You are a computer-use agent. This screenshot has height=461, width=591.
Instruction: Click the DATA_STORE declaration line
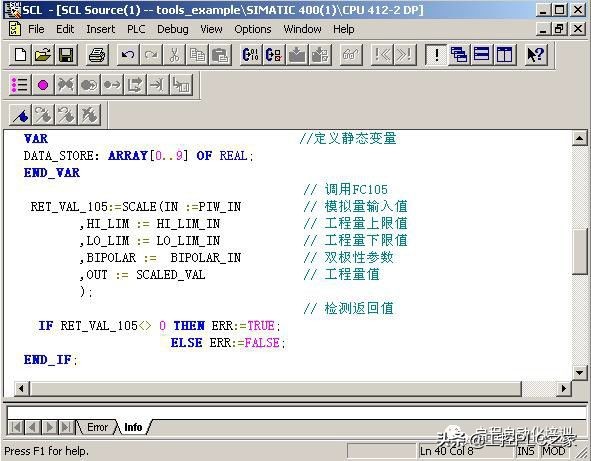tap(138, 155)
